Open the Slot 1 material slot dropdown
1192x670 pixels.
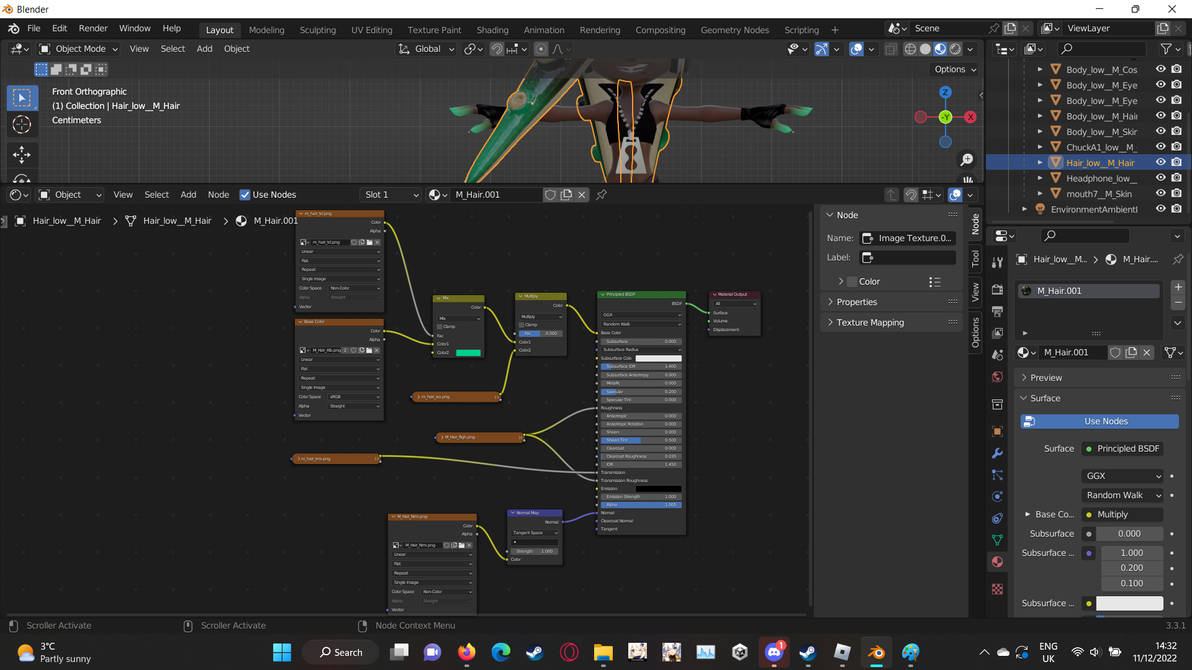[390, 195]
